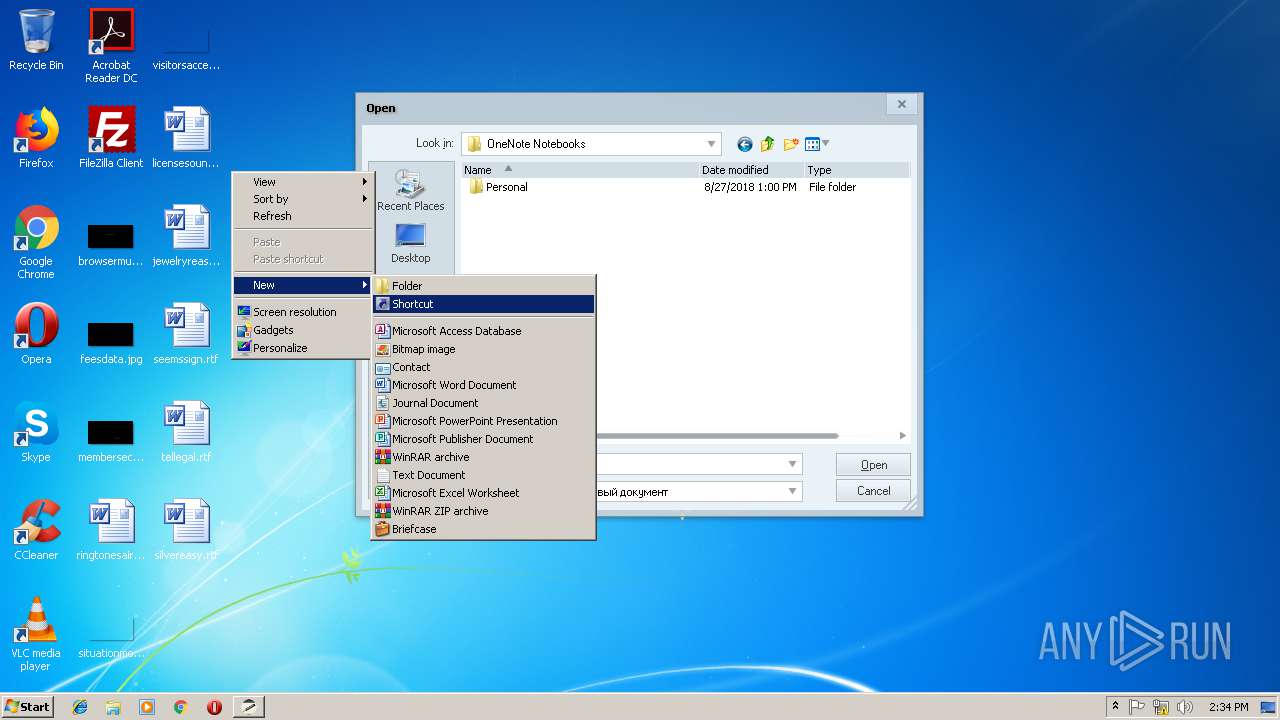Open Firefox desktop shortcut

(36, 138)
